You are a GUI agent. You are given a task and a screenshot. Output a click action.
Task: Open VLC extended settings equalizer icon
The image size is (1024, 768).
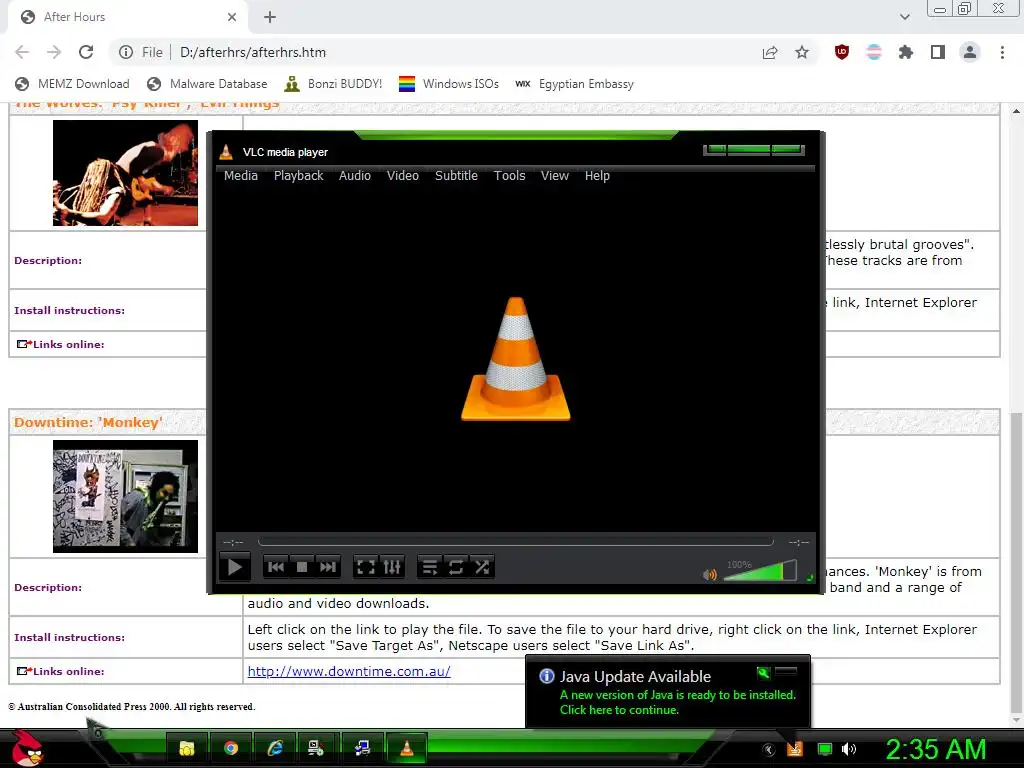[392, 567]
